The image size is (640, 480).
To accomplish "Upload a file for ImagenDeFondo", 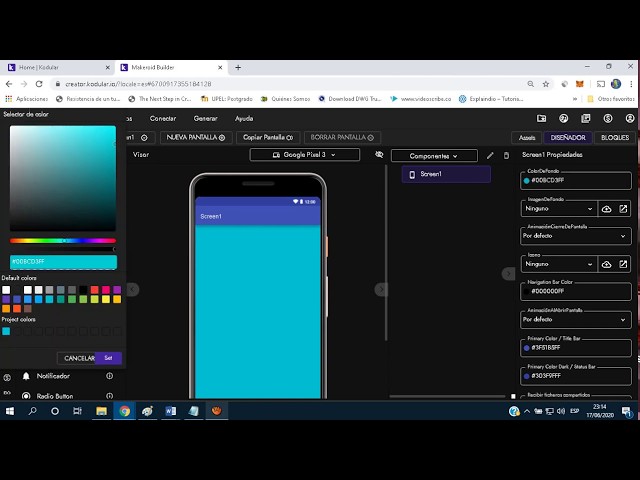I will (607, 209).
